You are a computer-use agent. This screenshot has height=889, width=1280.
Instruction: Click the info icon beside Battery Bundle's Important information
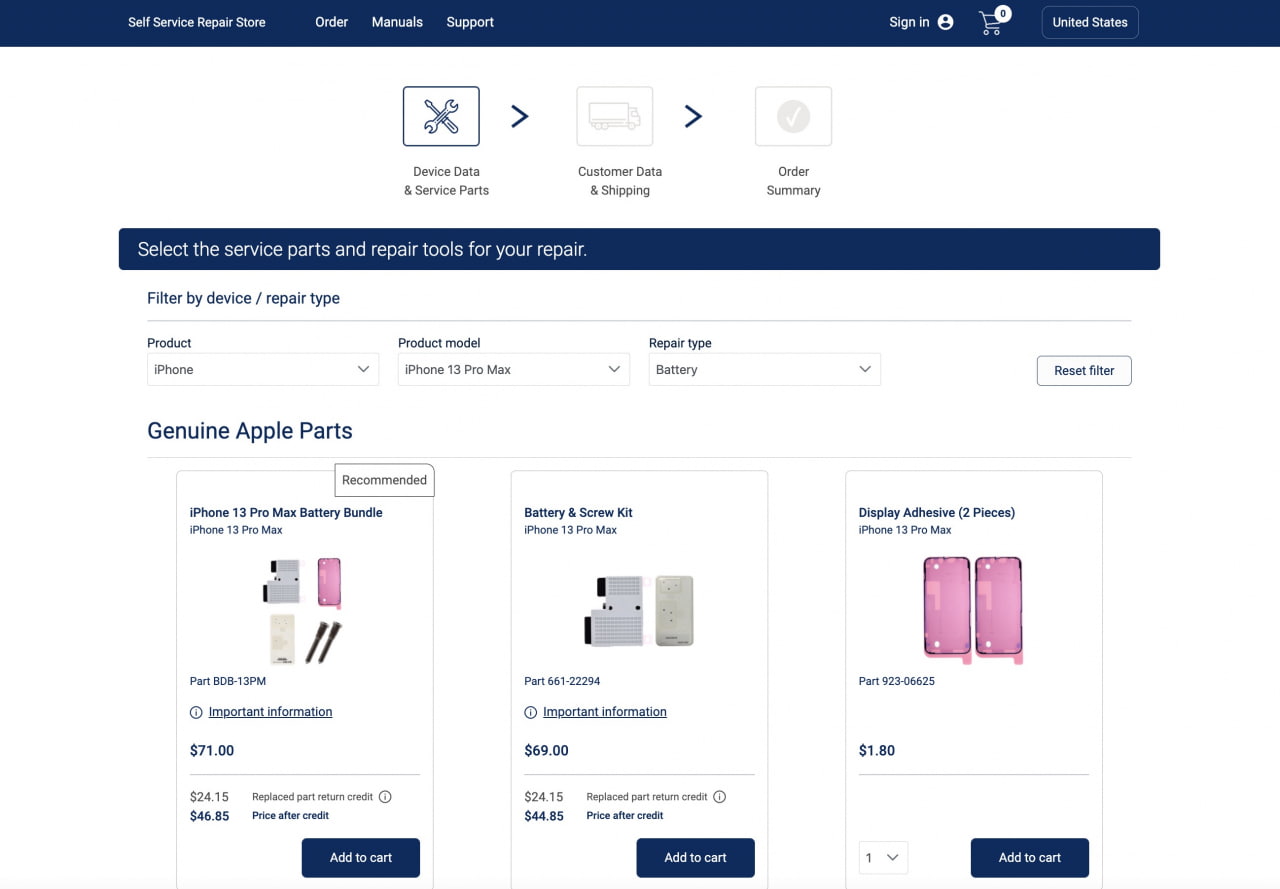click(x=194, y=712)
